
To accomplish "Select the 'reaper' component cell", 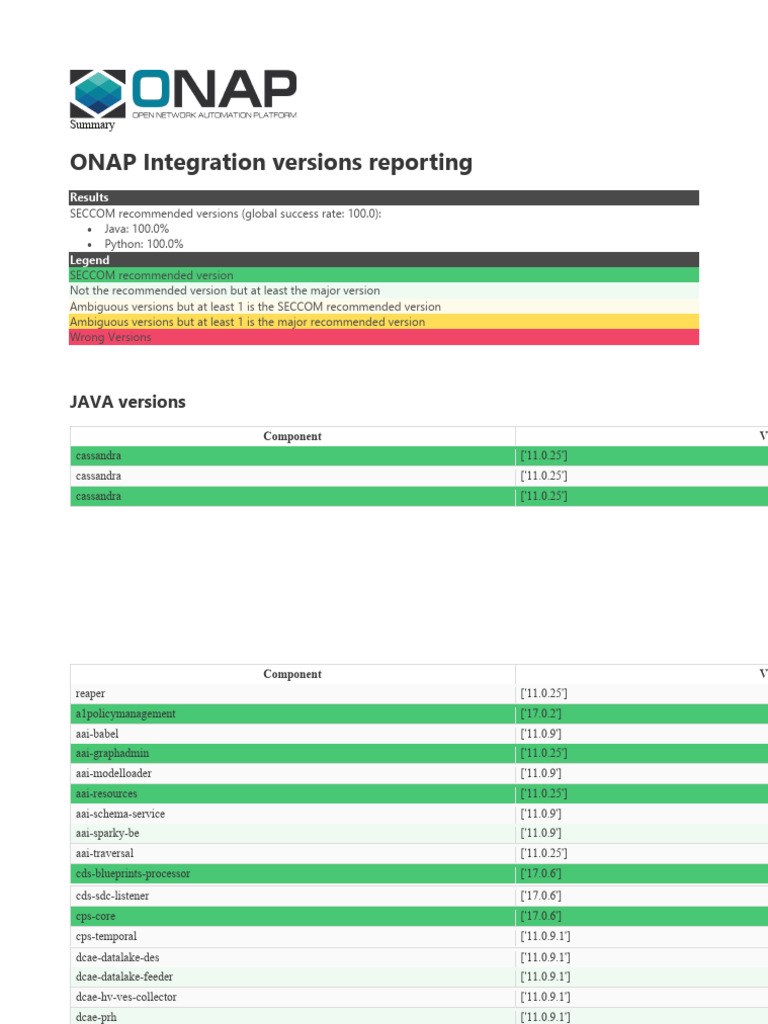I will (293, 694).
